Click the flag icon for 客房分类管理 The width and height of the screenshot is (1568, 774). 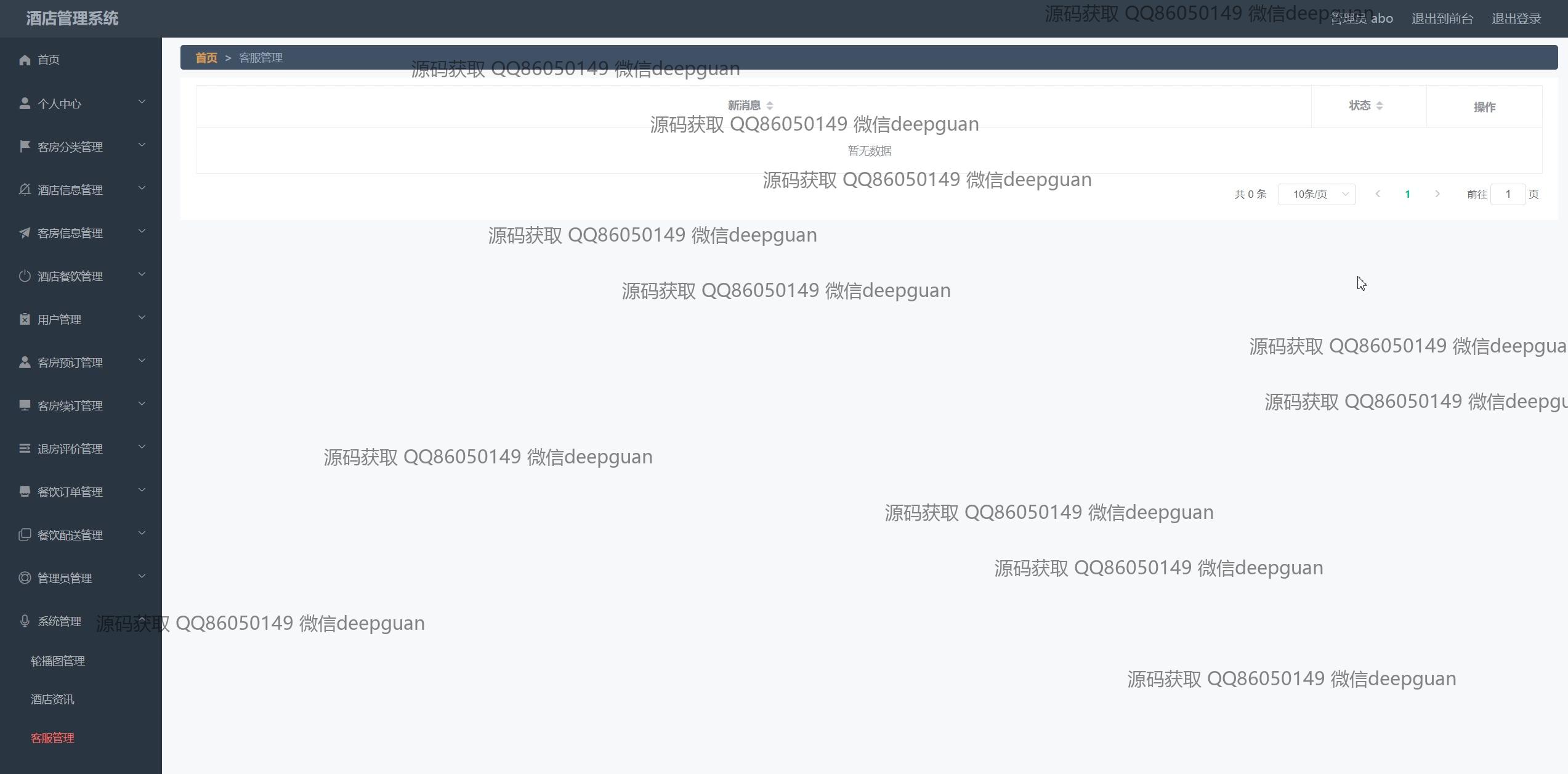[25, 146]
